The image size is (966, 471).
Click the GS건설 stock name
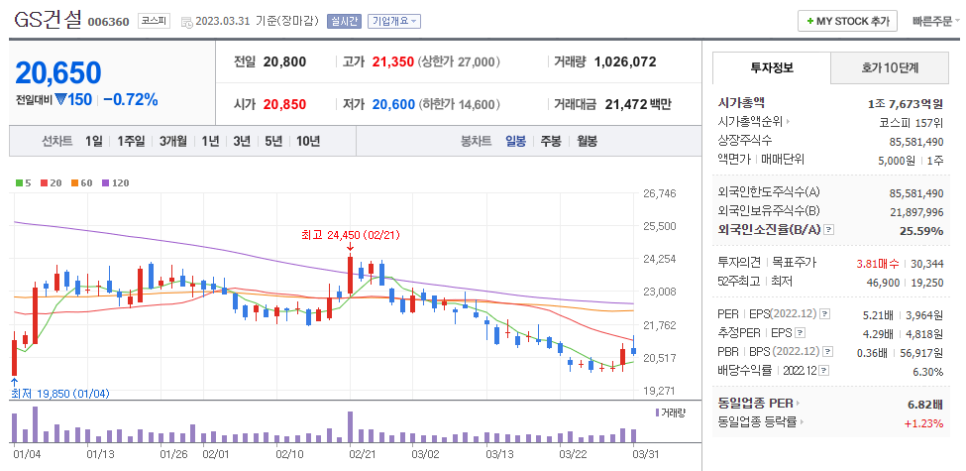(47, 20)
